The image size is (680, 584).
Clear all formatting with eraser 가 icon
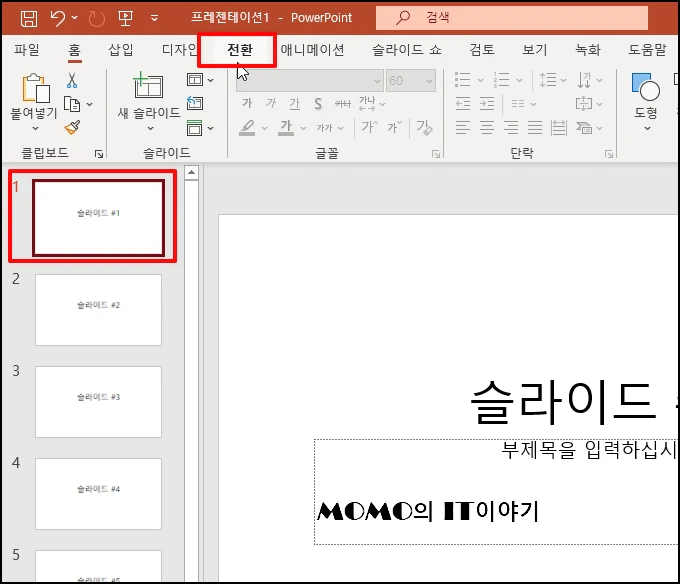tap(424, 127)
